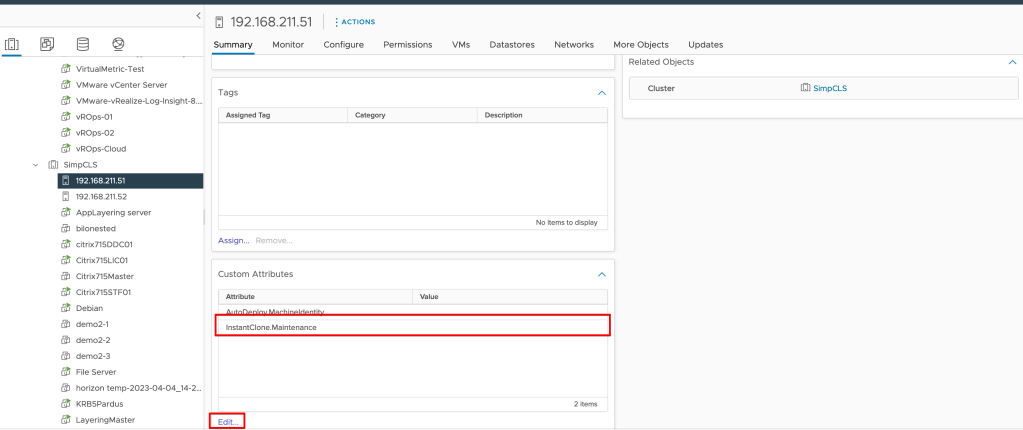Click the Assign link under Tags

tap(233, 241)
